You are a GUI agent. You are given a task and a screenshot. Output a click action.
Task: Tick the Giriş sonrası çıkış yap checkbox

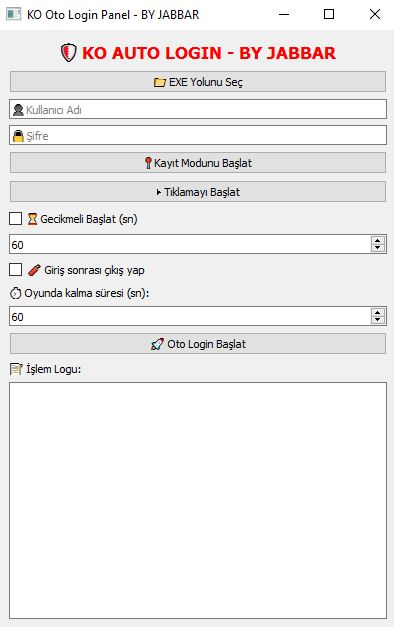[x=16, y=270]
